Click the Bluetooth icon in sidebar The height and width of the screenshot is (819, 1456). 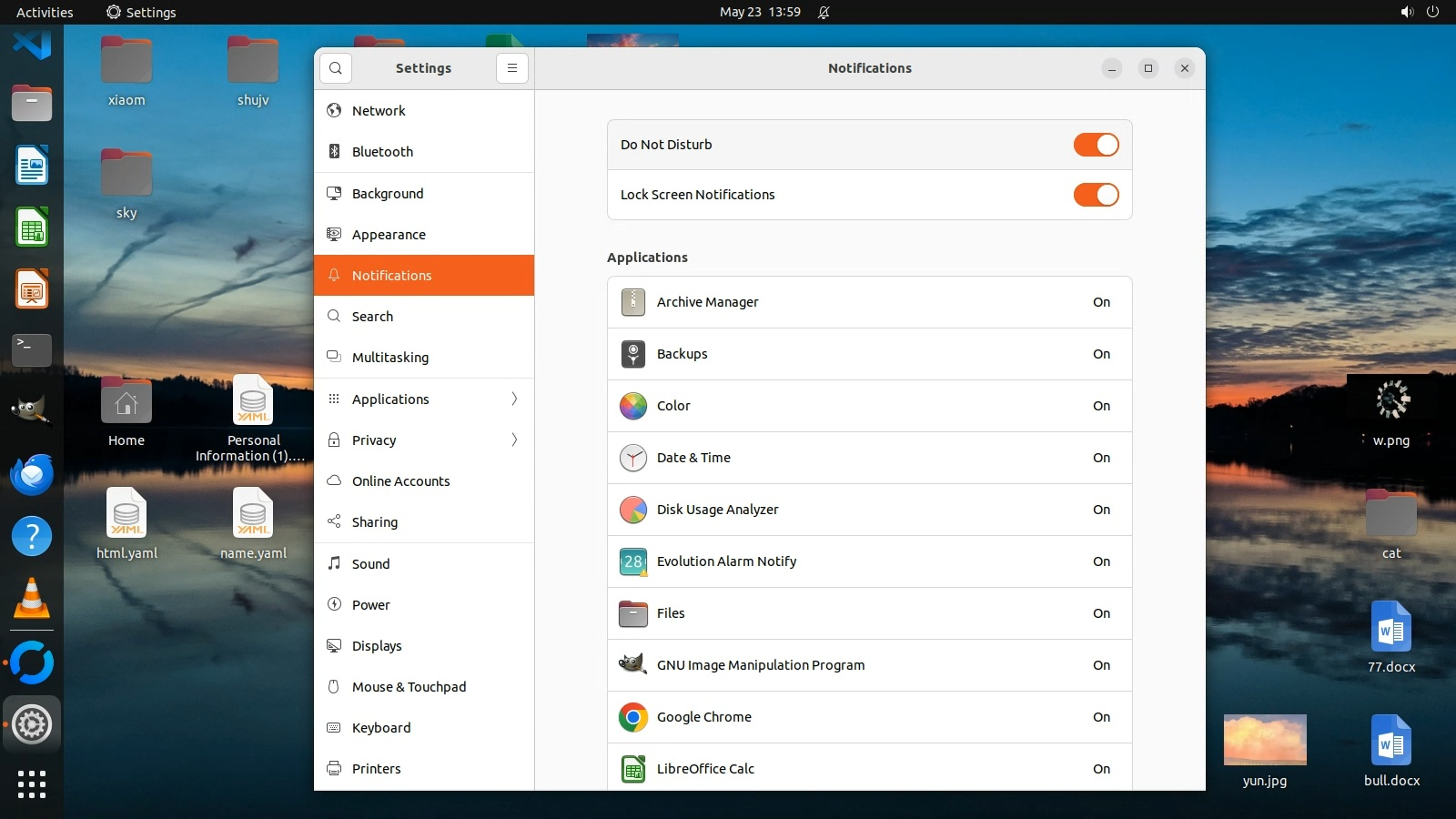[x=334, y=152]
